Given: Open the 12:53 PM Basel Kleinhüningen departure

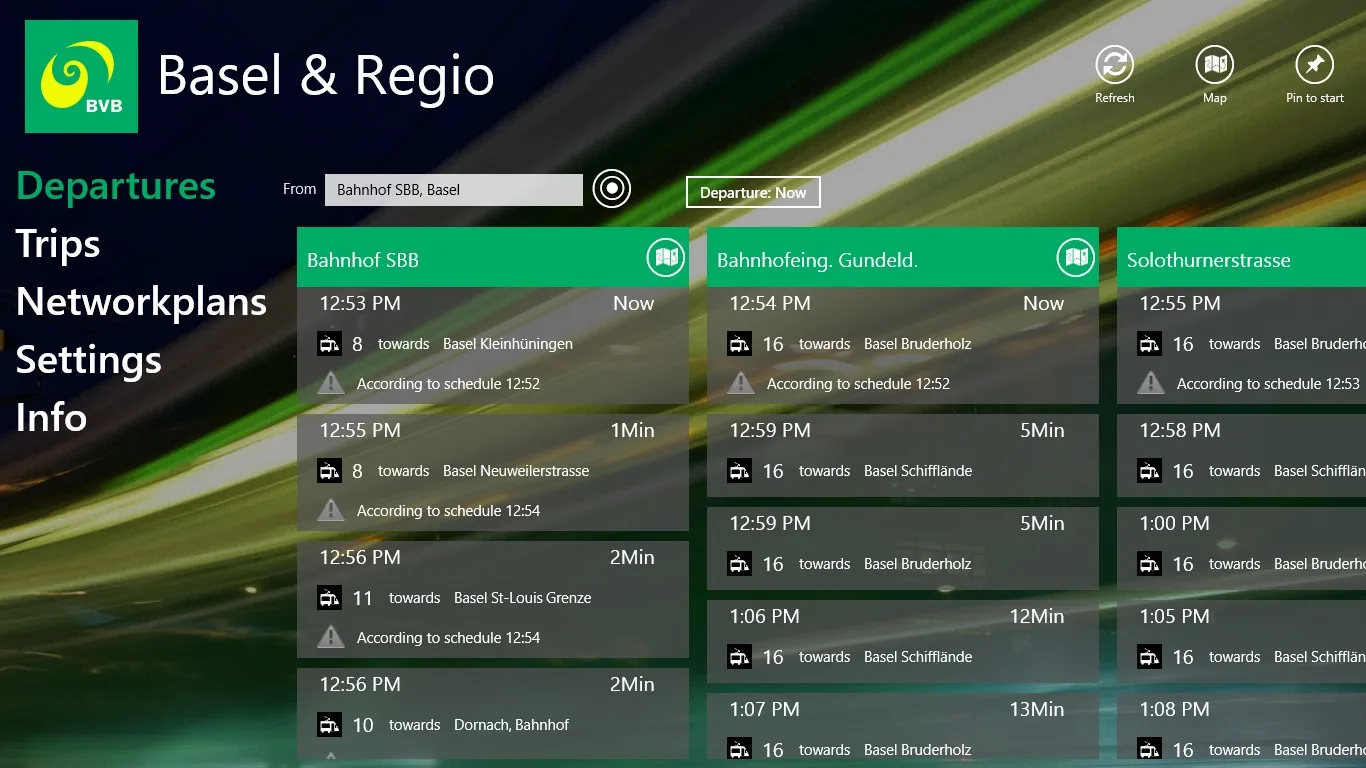Looking at the screenshot, I should [493, 345].
